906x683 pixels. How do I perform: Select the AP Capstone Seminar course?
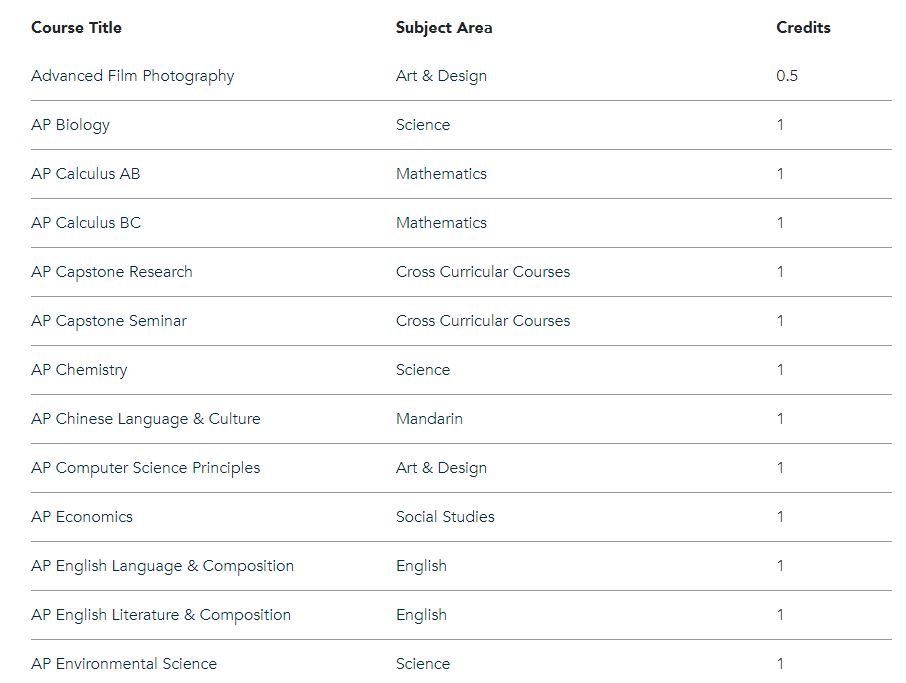(x=108, y=321)
